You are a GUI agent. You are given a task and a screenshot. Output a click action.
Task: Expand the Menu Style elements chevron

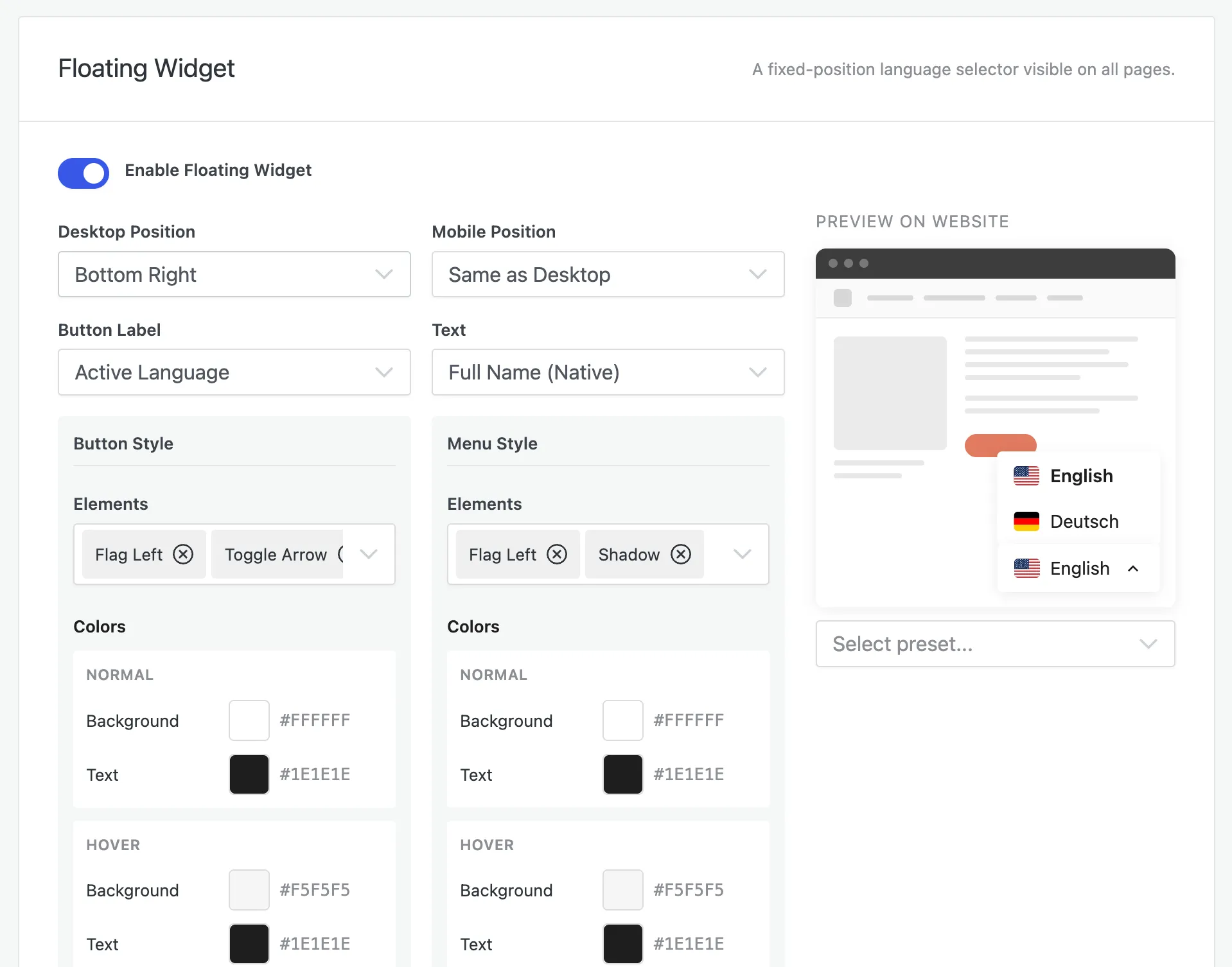tap(743, 554)
